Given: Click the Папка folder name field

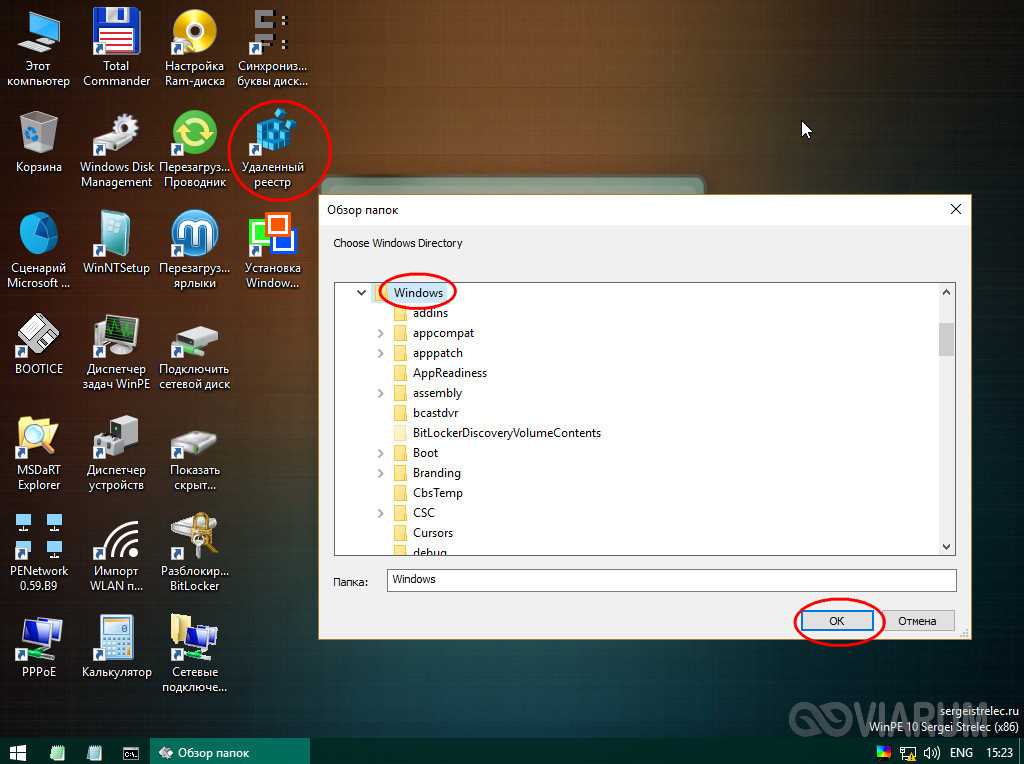Looking at the screenshot, I should [x=670, y=580].
